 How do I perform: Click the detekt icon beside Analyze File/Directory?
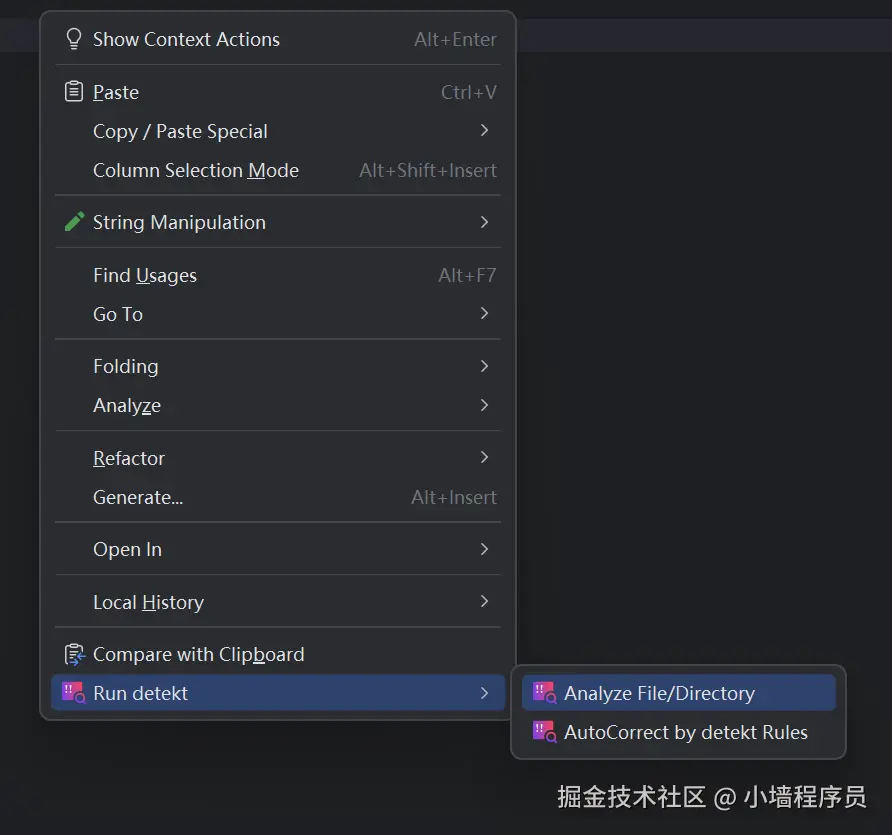pos(544,693)
